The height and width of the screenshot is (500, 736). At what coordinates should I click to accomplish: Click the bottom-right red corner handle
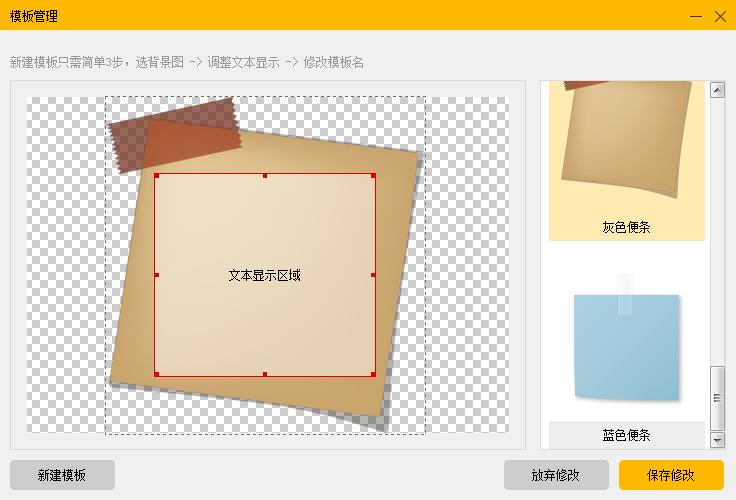coord(374,374)
